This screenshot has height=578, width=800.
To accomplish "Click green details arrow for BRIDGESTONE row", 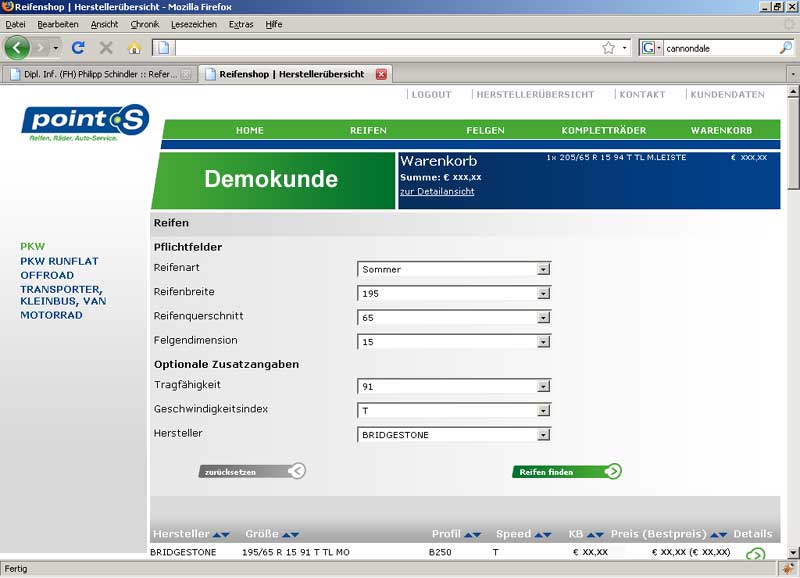I will tap(756, 555).
